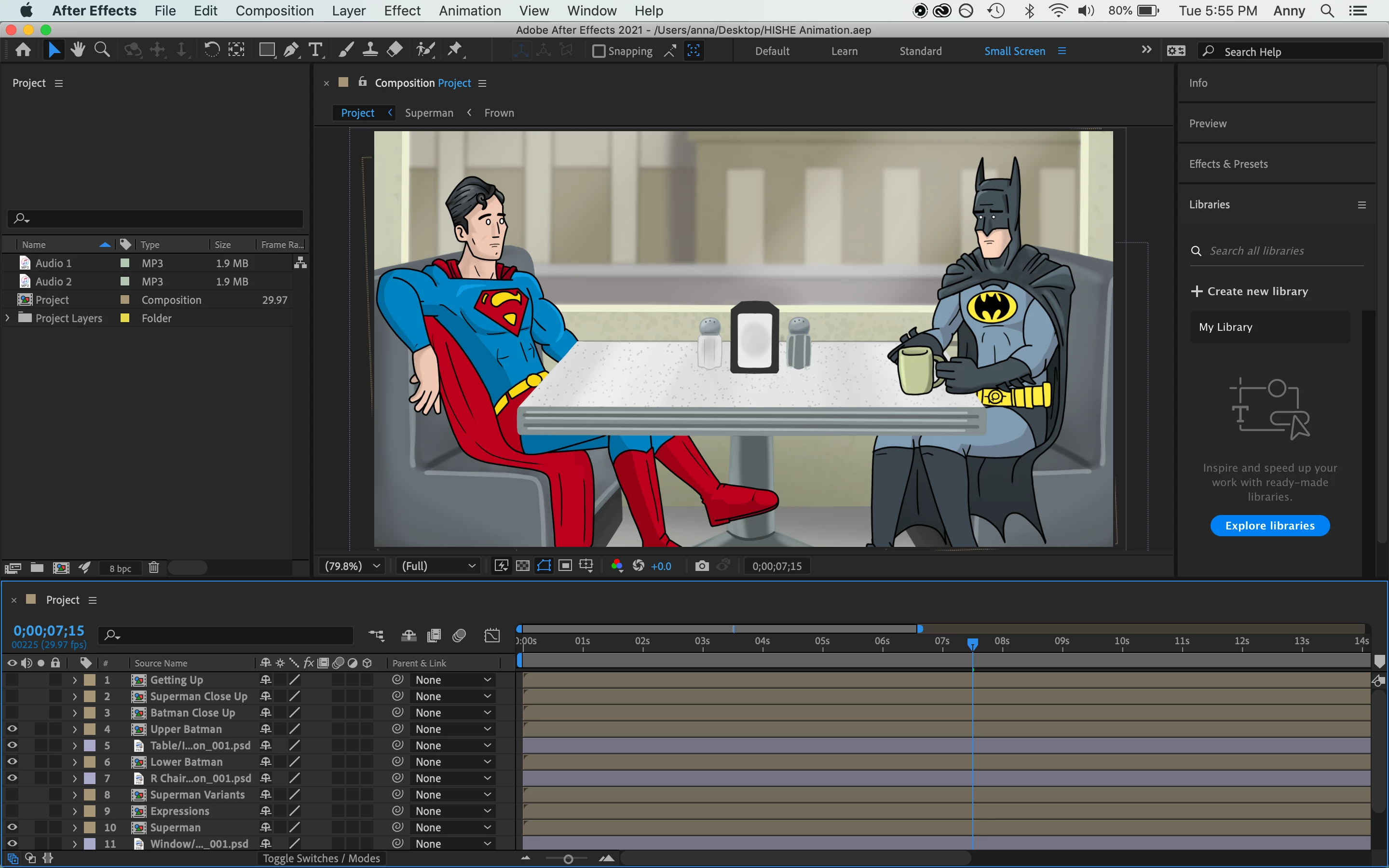Select the Hand tool
Screen dimensions: 1389x868
click(78, 51)
